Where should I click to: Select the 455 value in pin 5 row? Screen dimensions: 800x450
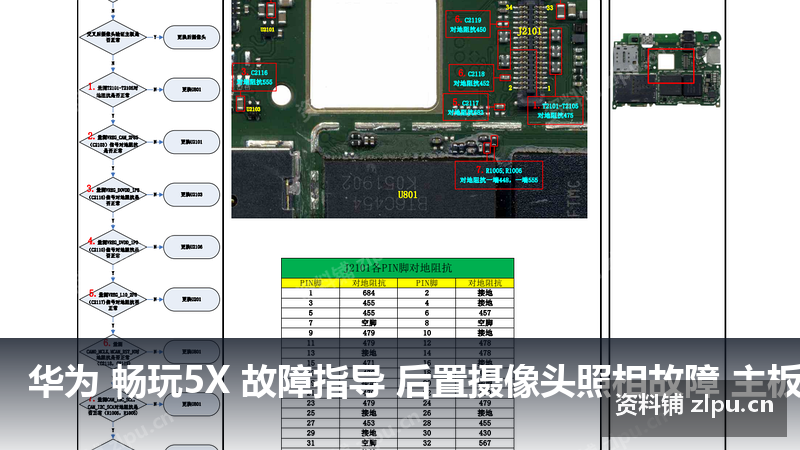click(368, 313)
